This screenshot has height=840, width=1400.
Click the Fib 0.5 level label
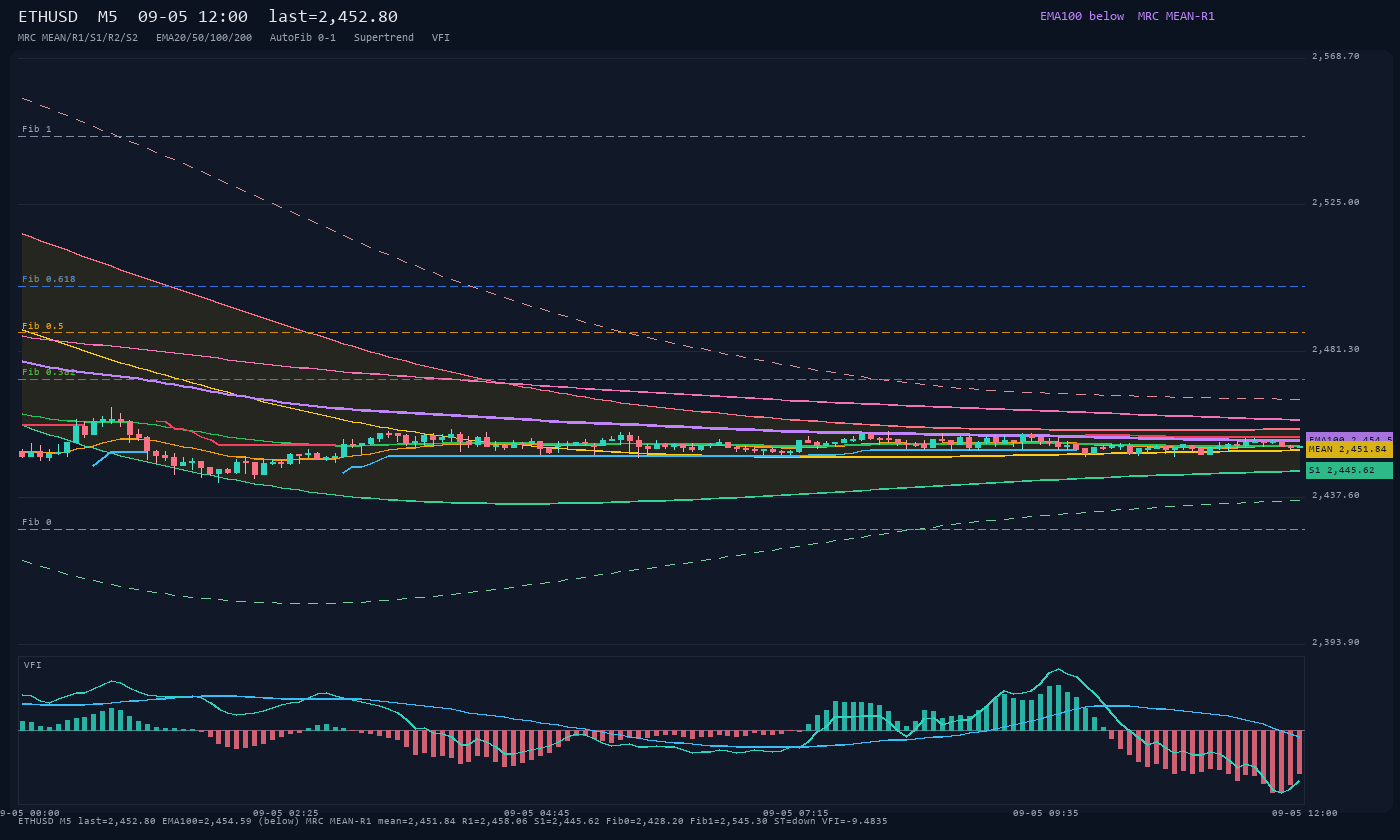(43, 326)
